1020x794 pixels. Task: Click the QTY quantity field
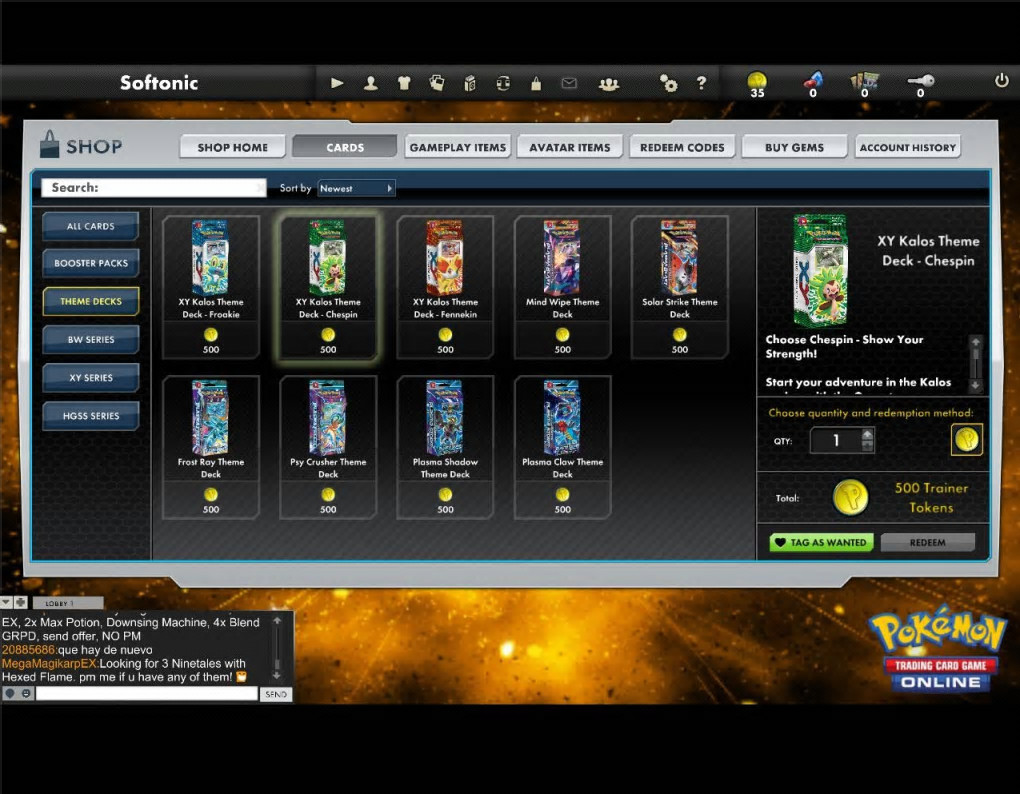(x=835, y=440)
